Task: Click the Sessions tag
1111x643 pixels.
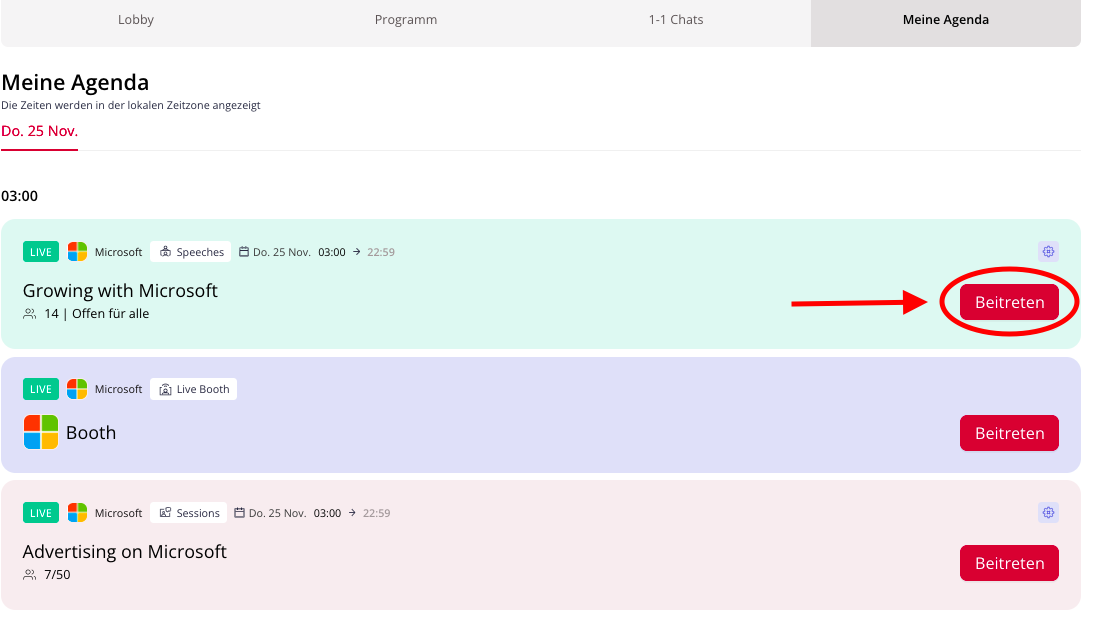Action: tap(188, 513)
